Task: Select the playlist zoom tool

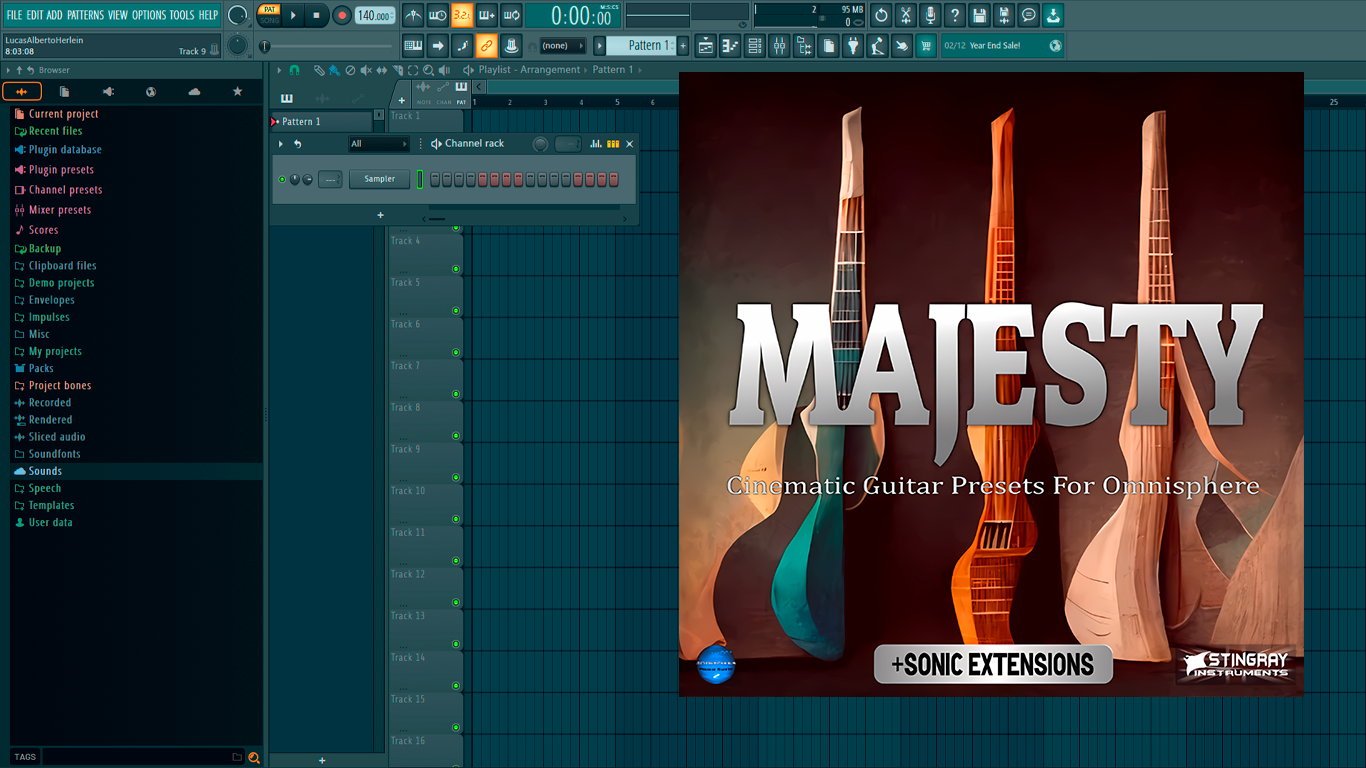Action: (428, 70)
